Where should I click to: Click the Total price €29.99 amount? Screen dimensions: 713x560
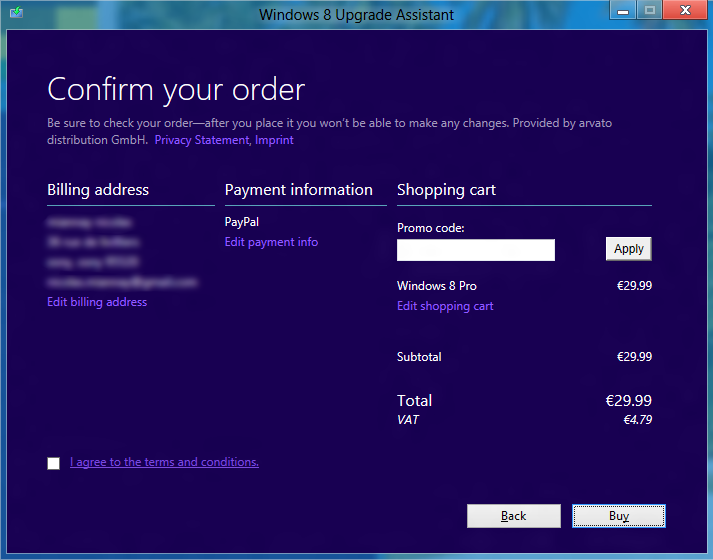pos(628,400)
